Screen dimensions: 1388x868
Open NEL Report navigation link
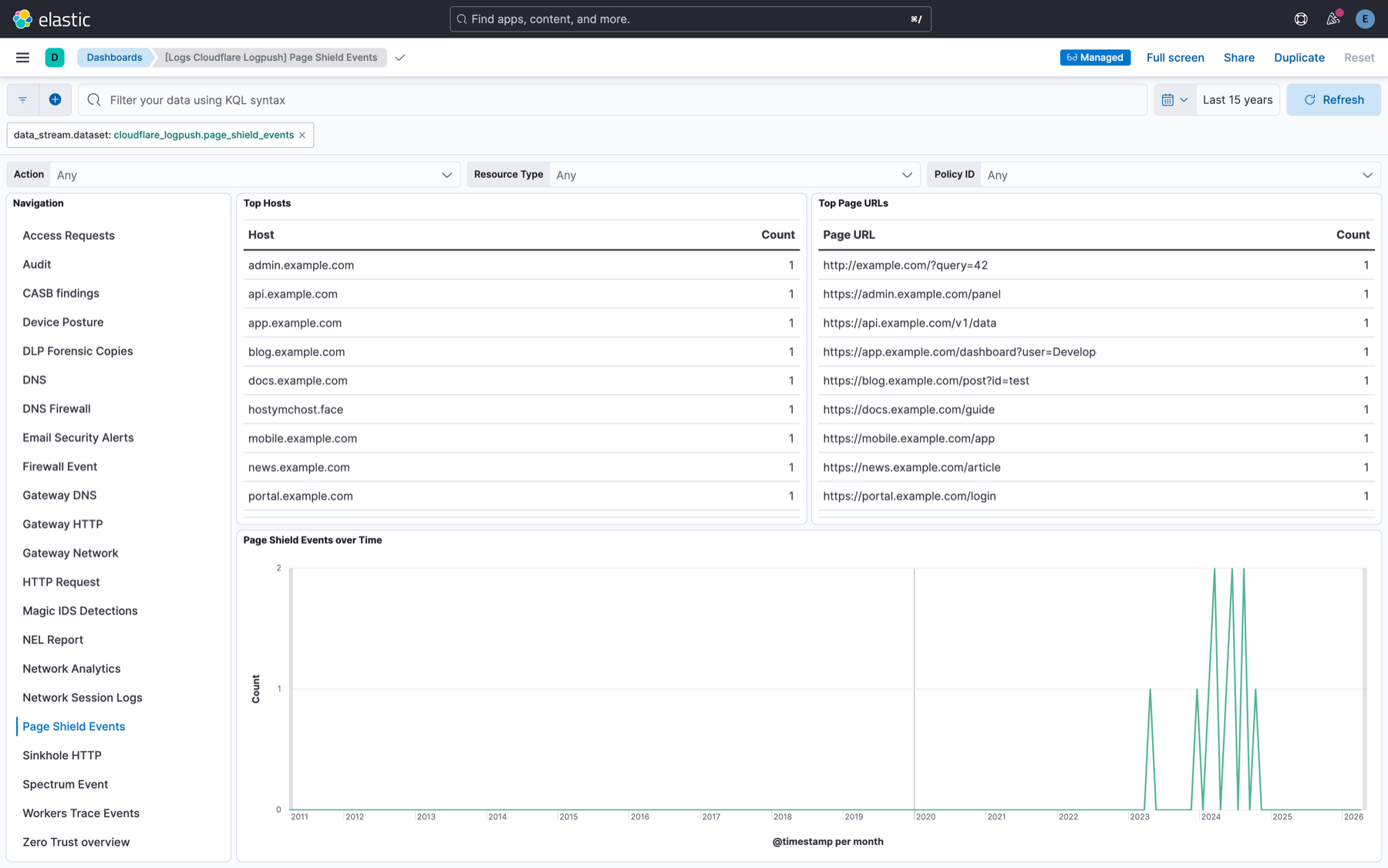tap(52, 641)
